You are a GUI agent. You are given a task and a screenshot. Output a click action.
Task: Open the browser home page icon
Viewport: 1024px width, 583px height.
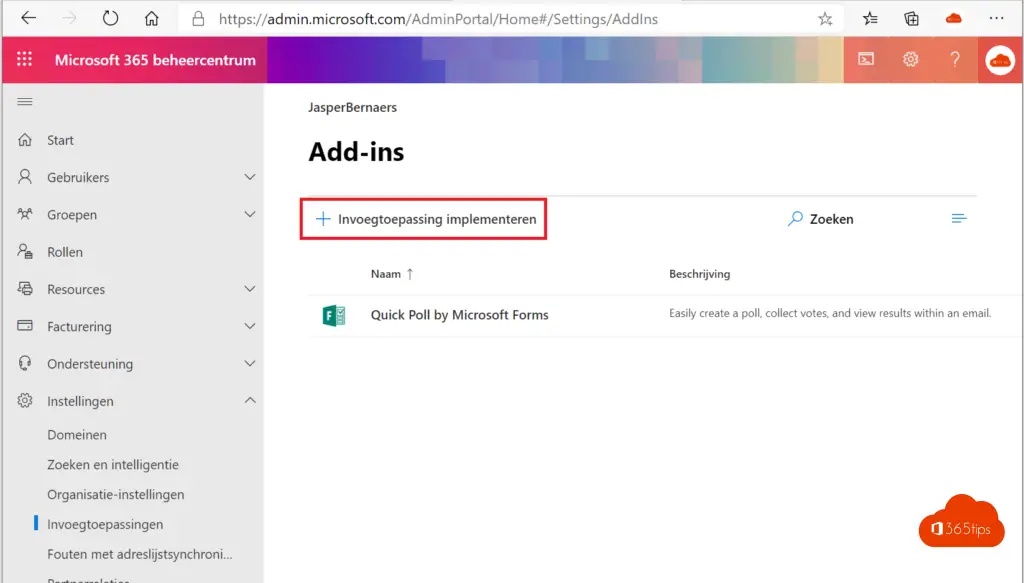point(152,18)
